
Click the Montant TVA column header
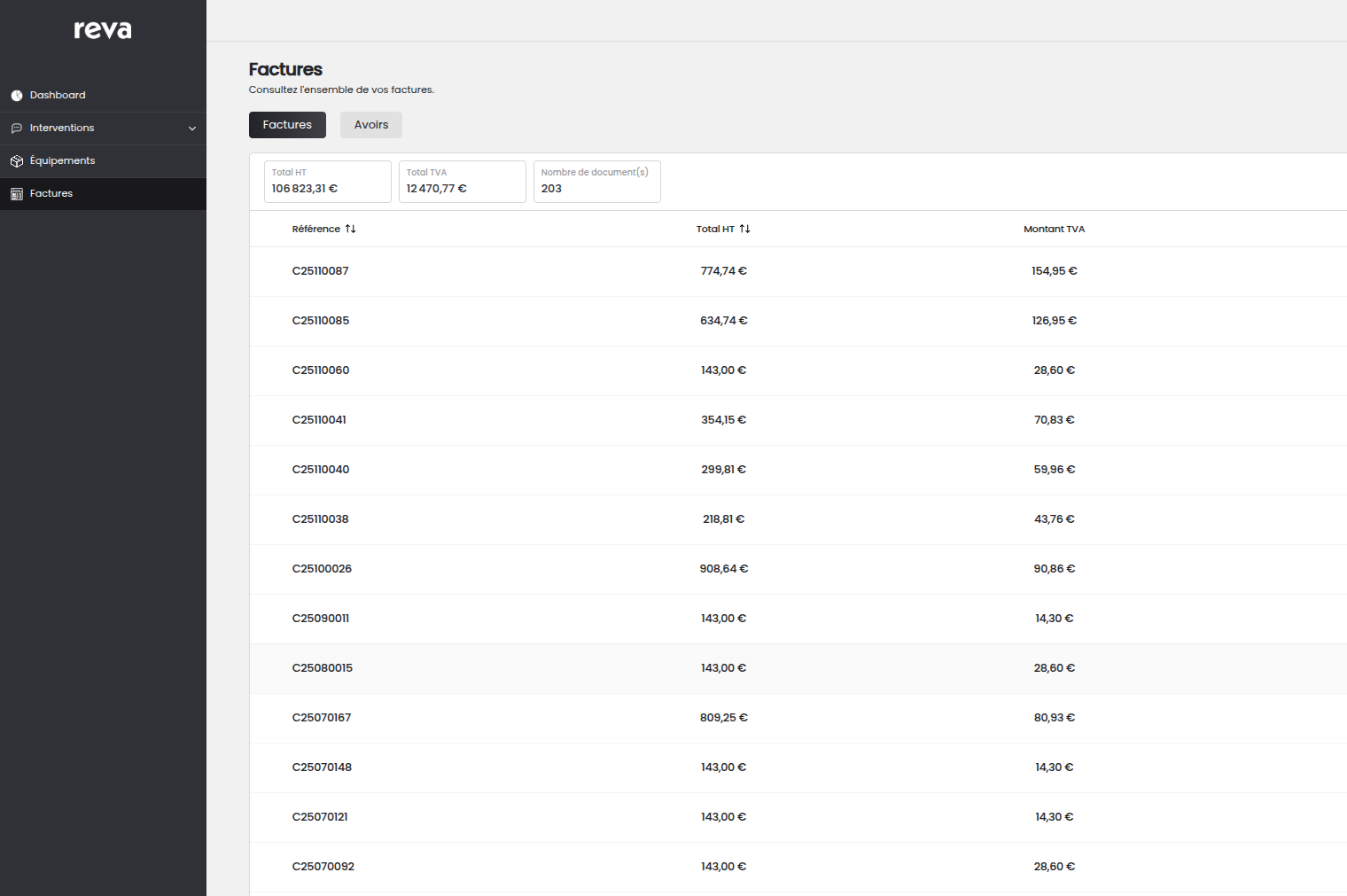pyautogui.click(x=1054, y=229)
